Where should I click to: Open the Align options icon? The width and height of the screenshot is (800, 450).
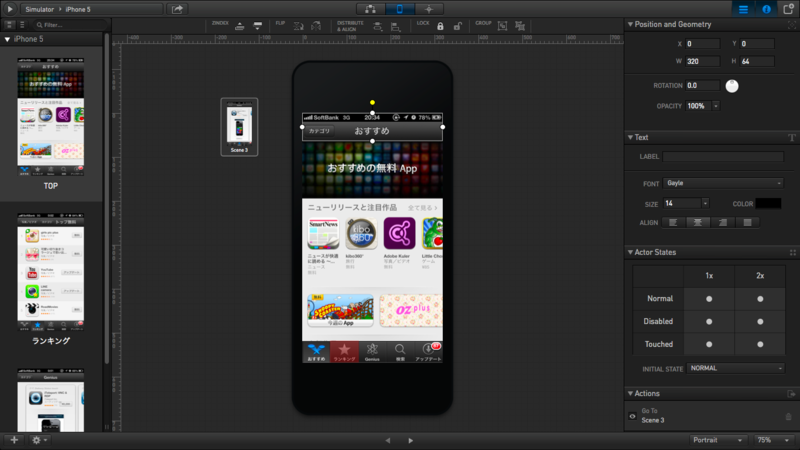coord(395,27)
